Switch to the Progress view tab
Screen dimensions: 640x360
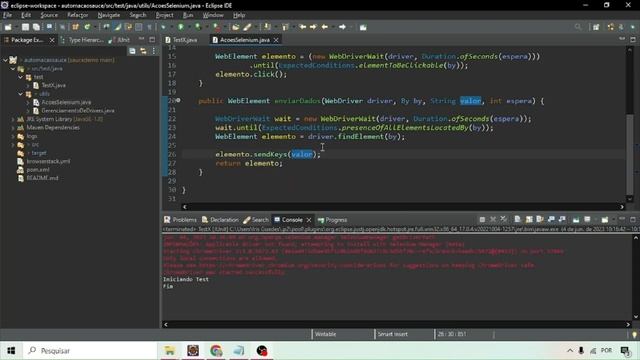[332, 220]
